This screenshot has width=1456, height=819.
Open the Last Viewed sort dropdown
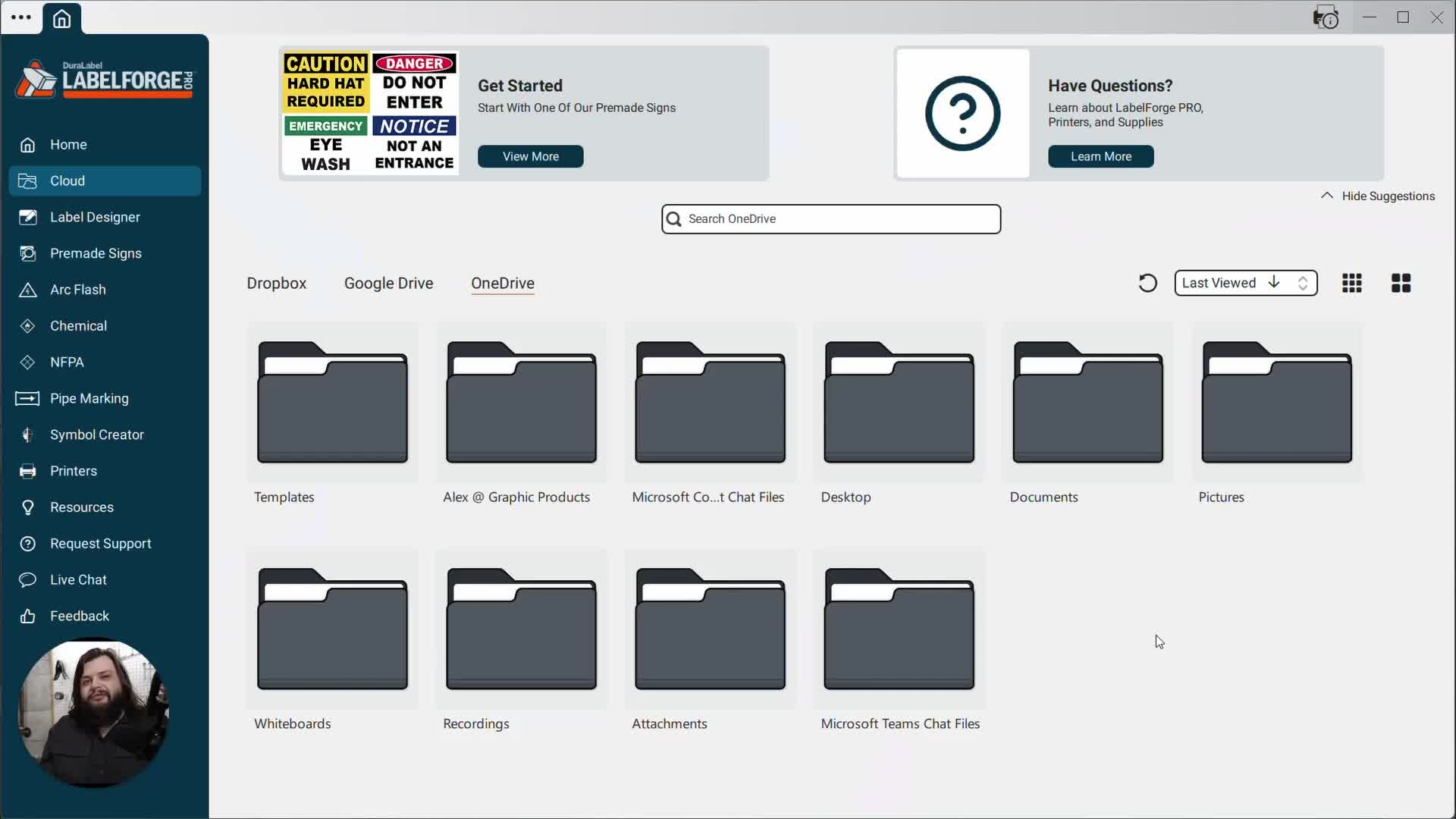tap(1246, 283)
